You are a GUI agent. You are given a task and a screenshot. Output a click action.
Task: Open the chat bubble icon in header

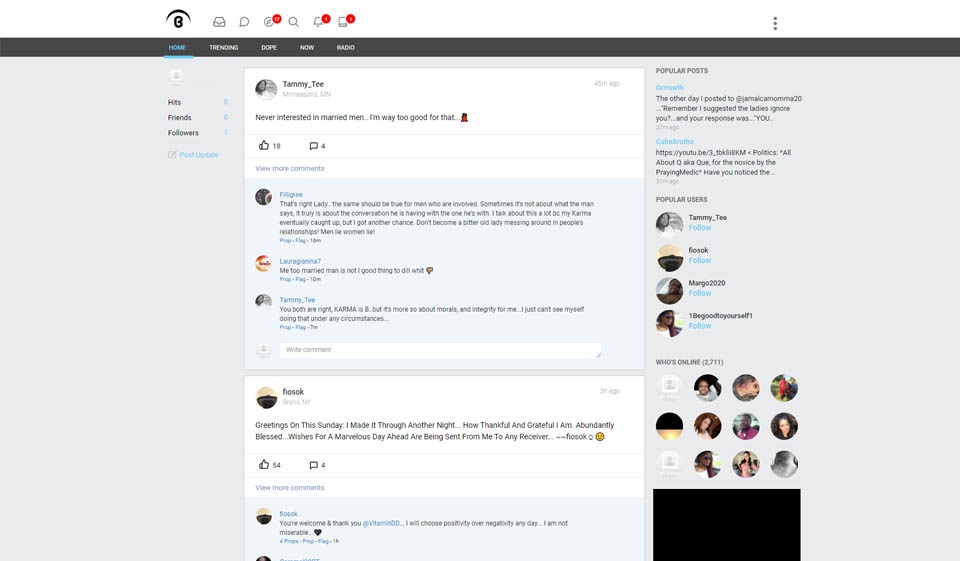244,21
